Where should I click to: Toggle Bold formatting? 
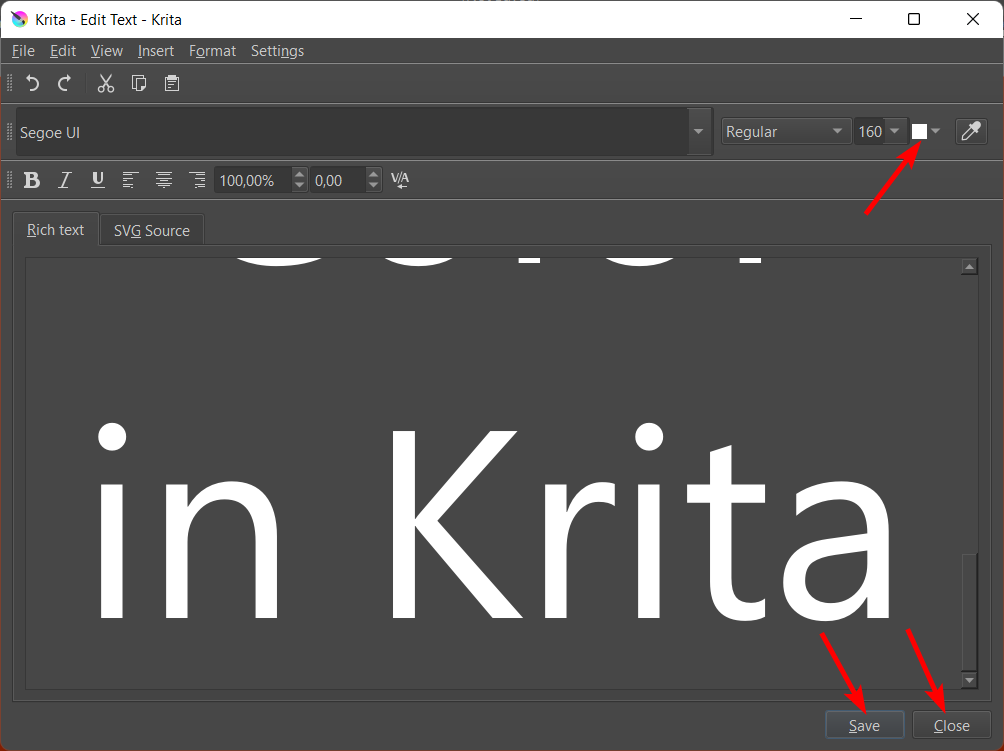click(31, 181)
